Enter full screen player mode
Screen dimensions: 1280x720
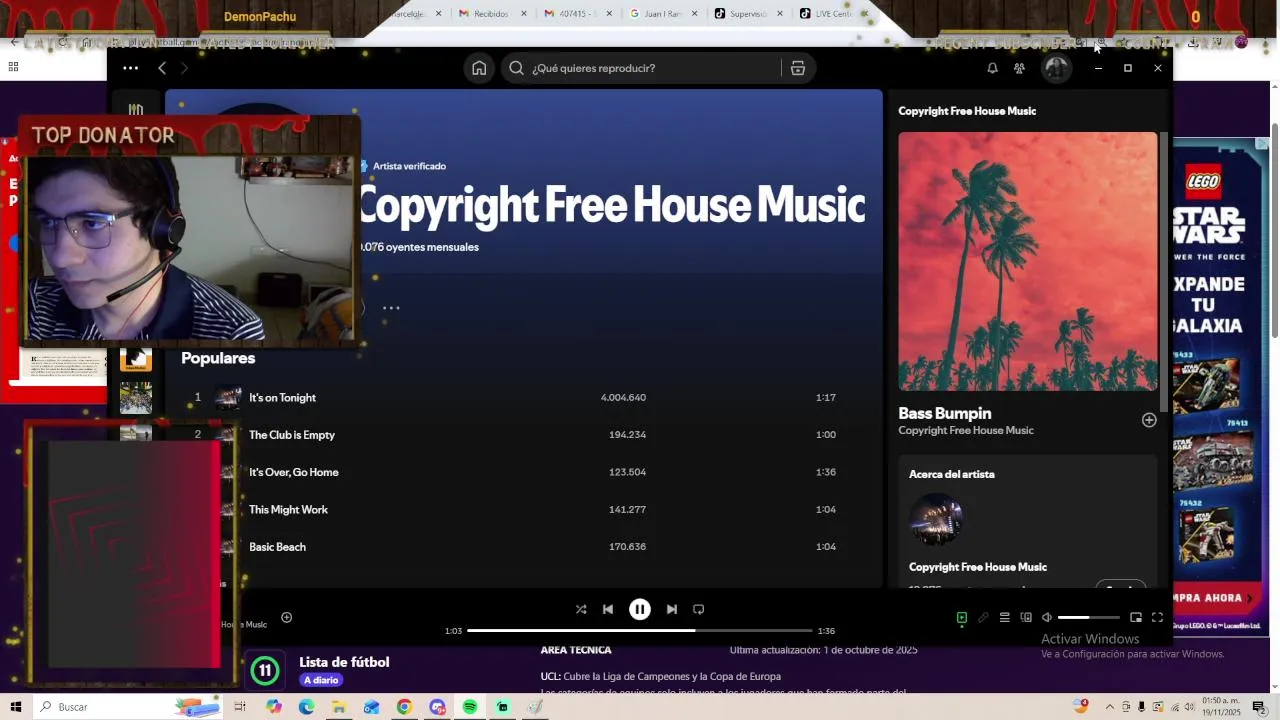point(1157,618)
